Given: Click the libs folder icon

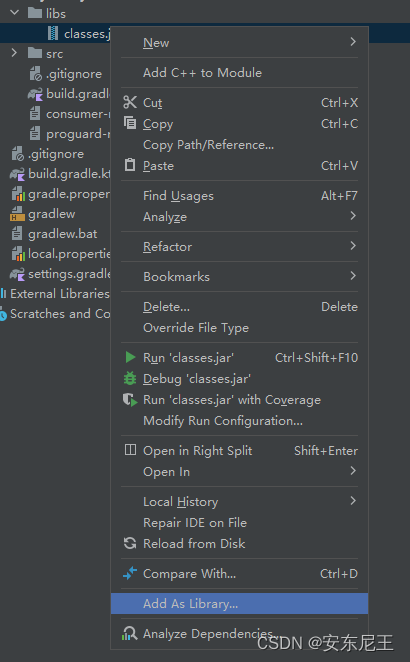Looking at the screenshot, I should point(35,13).
